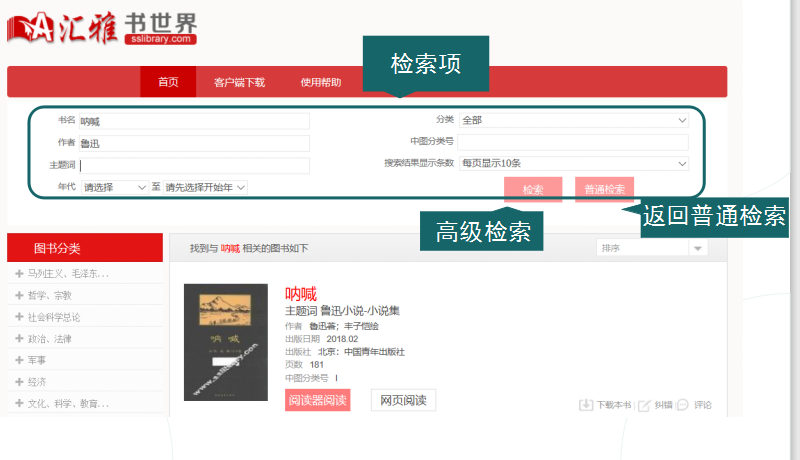Open the 每页显示10条 results dropdown

574,163
